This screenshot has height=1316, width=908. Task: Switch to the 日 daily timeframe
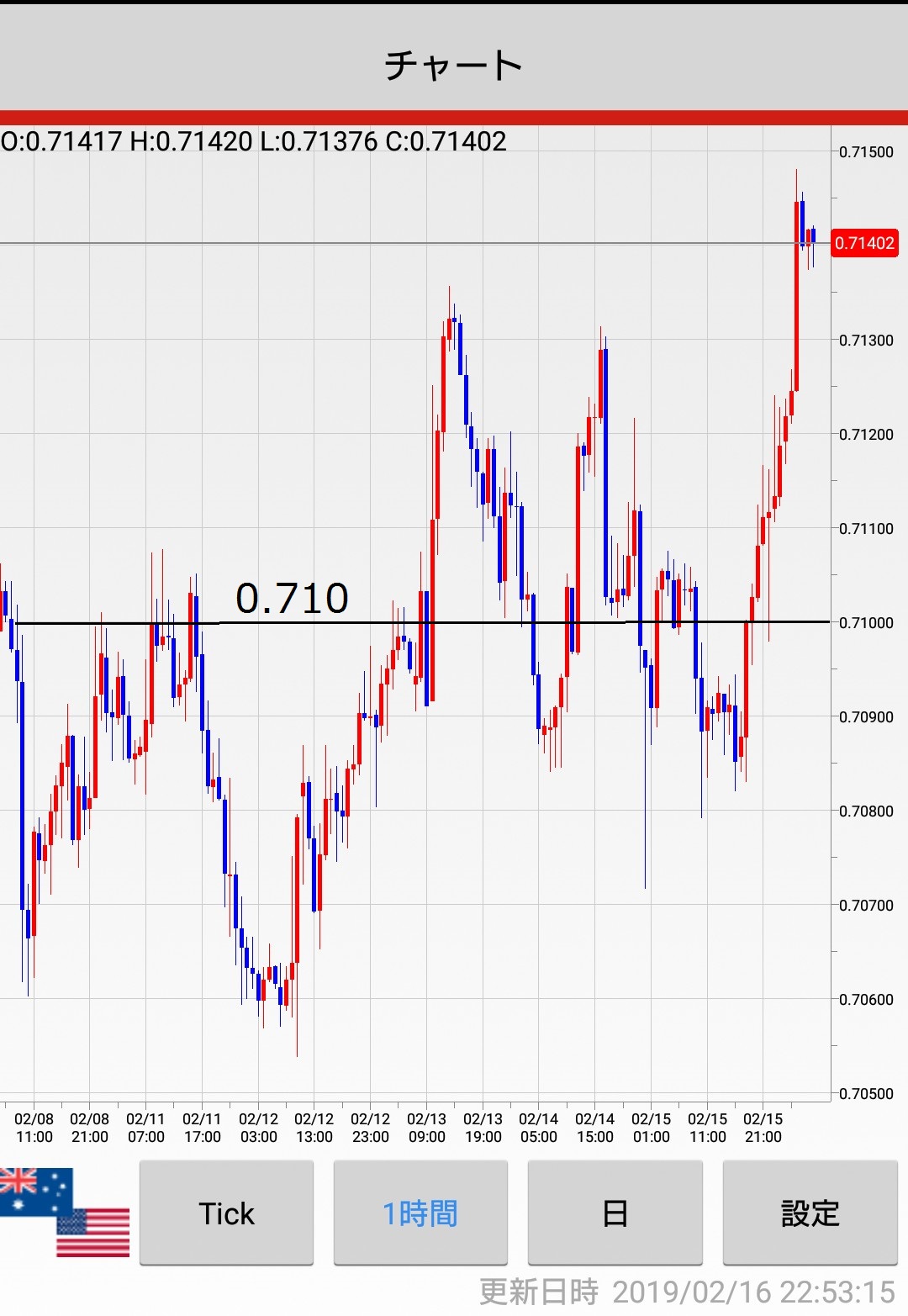click(615, 1213)
